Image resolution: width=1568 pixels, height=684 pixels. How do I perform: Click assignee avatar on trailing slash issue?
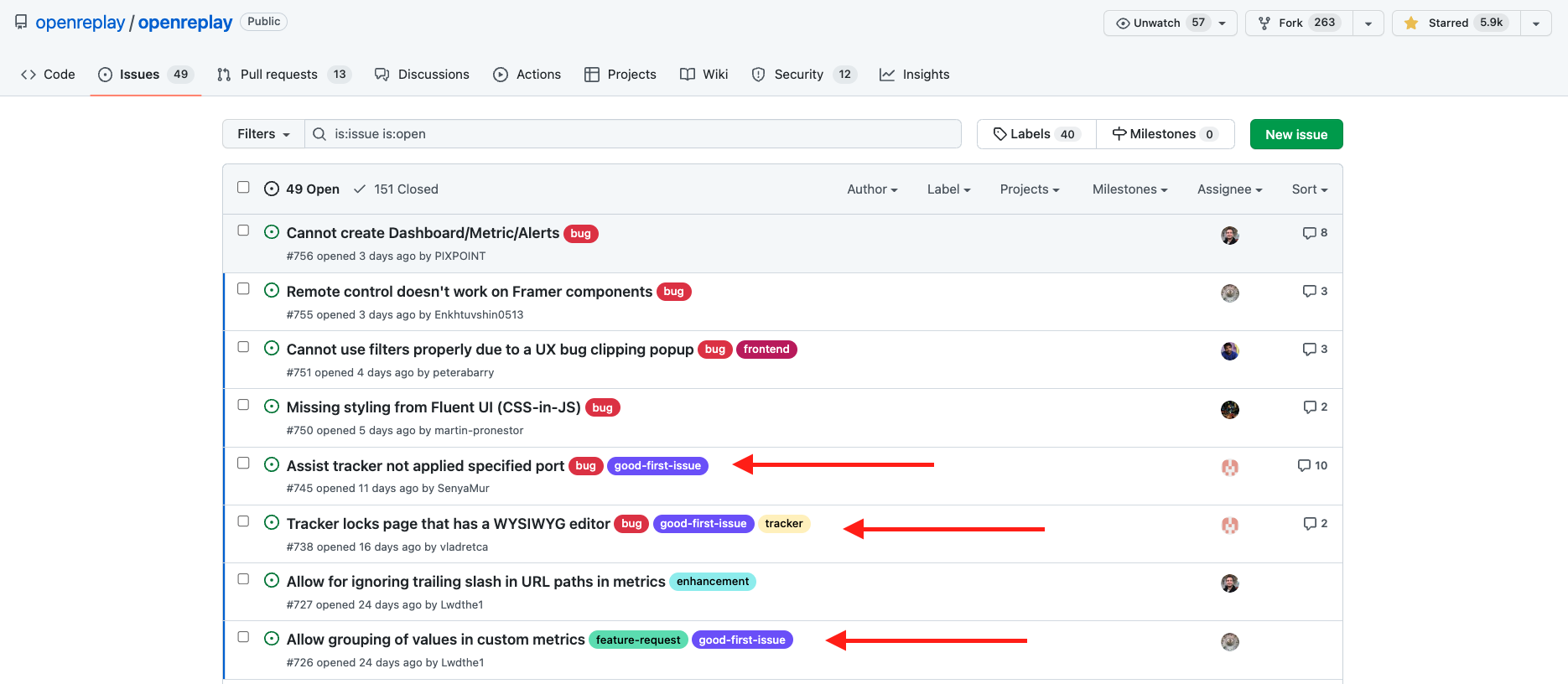pos(1230,583)
